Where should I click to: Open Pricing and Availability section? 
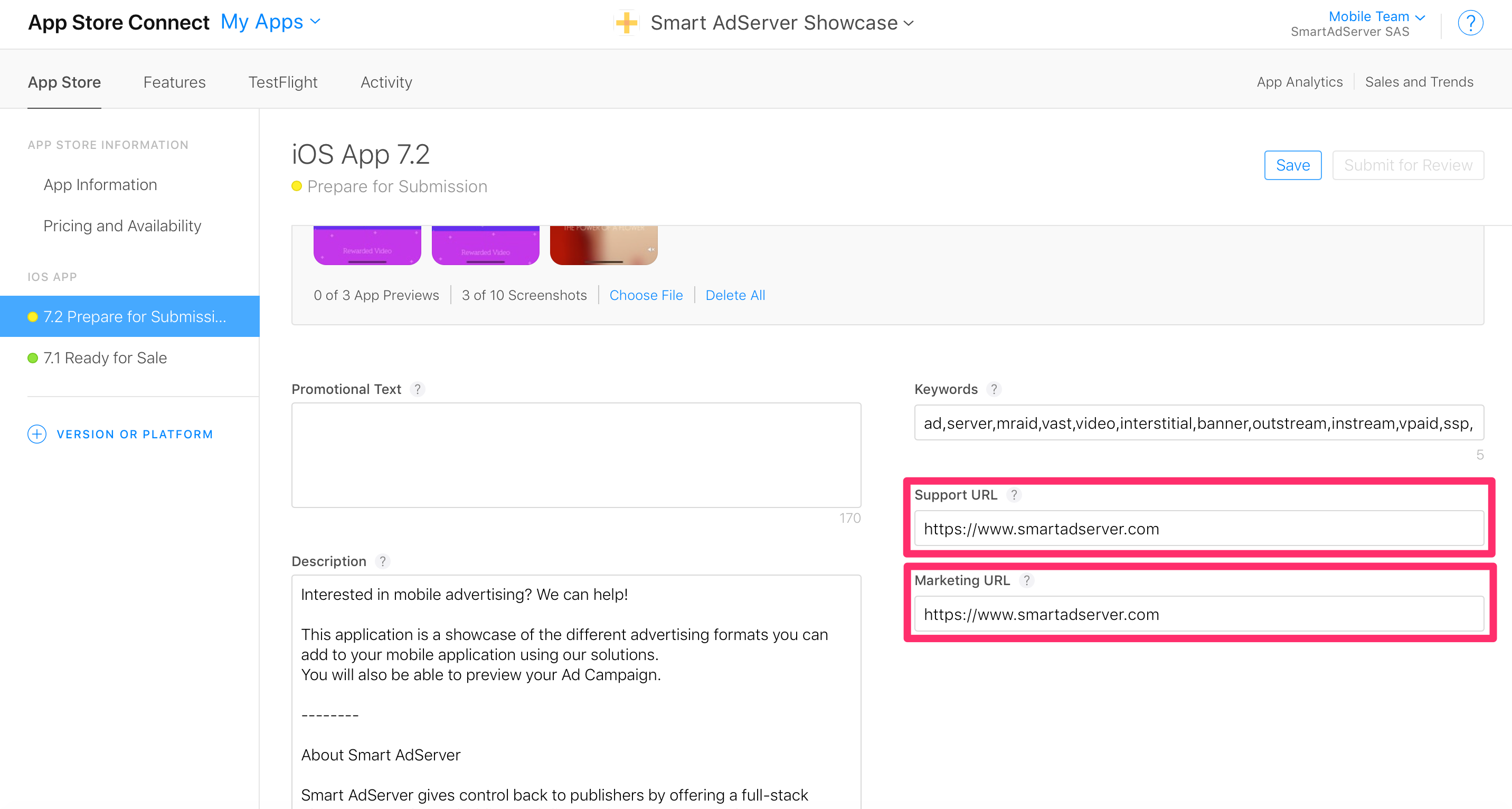122,226
